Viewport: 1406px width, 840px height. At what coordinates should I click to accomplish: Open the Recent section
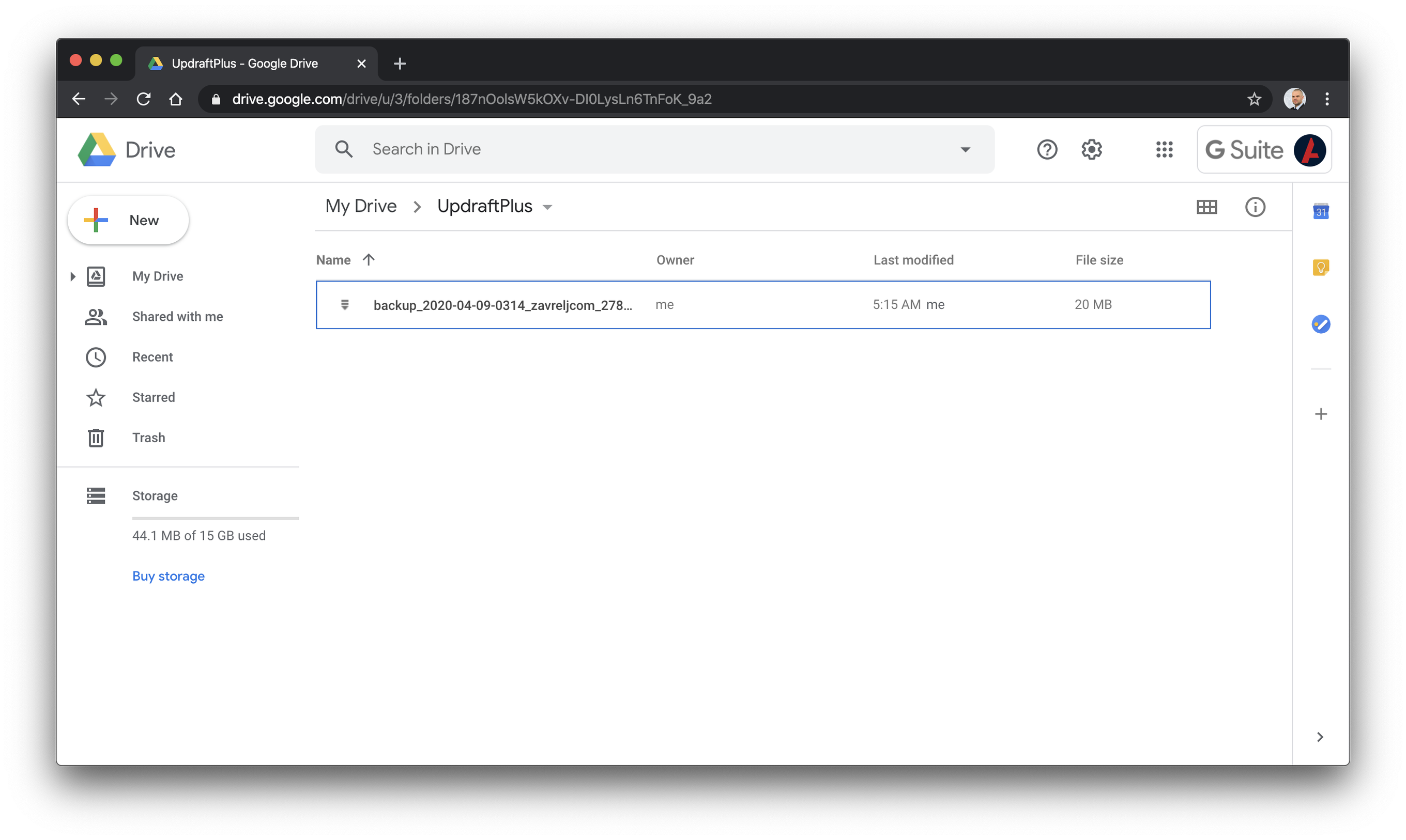click(x=152, y=357)
